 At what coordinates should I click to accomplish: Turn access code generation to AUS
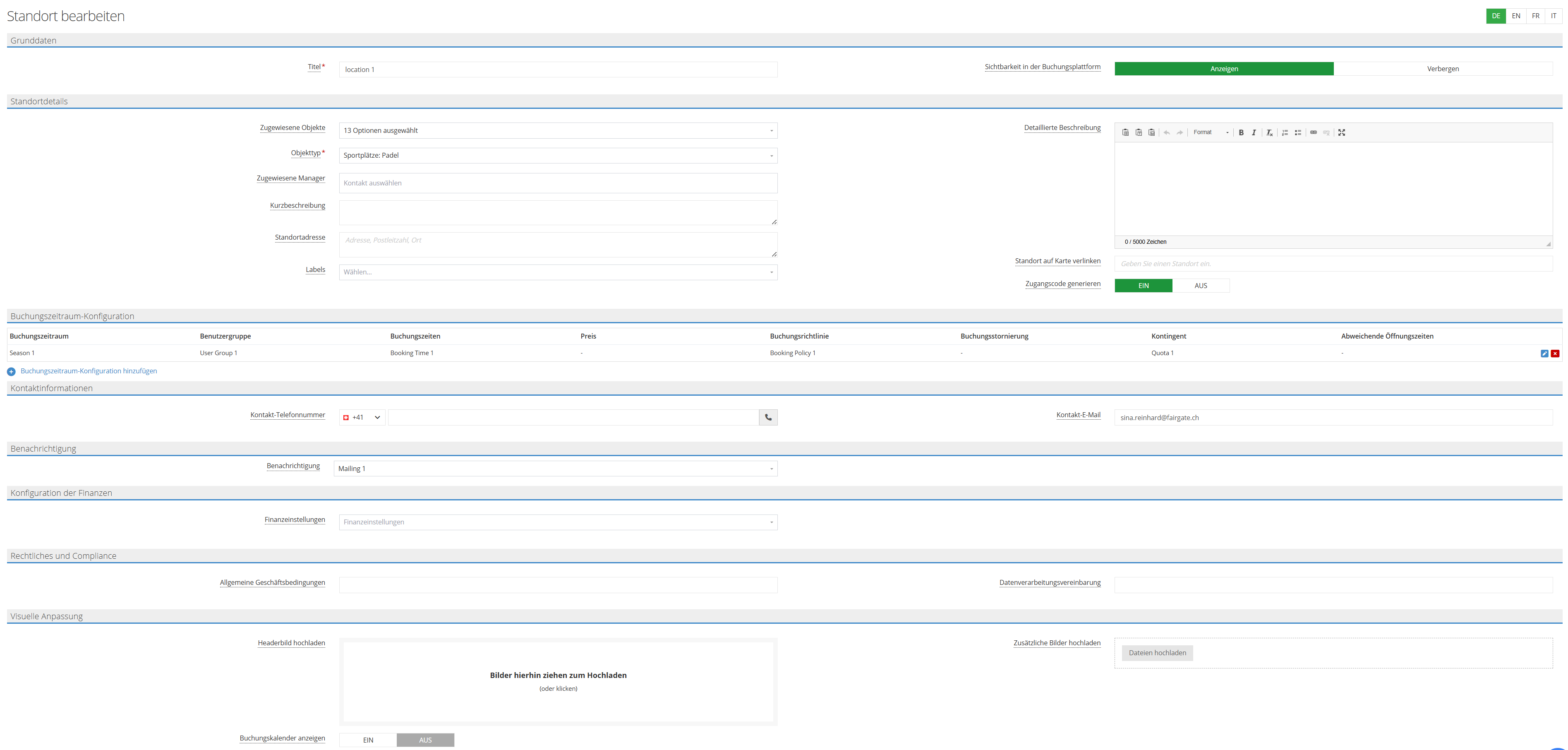coord(1200,286)
